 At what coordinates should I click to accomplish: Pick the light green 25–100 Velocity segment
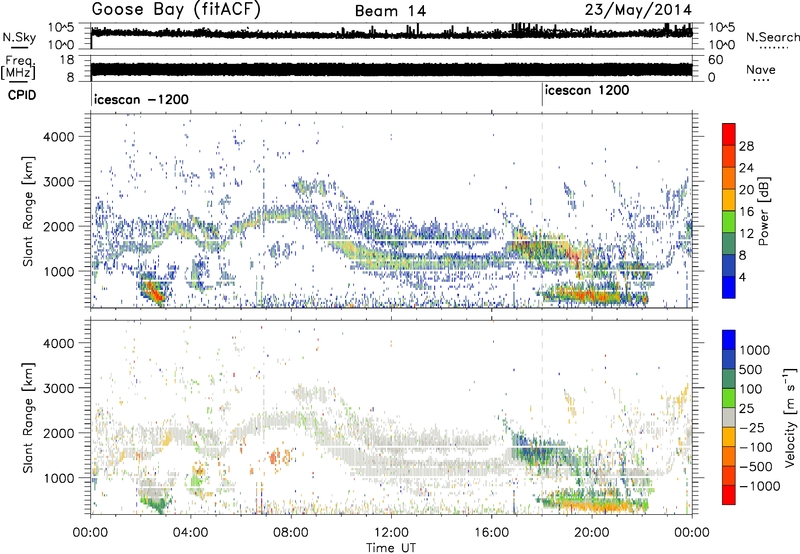[x=729, y=398]
